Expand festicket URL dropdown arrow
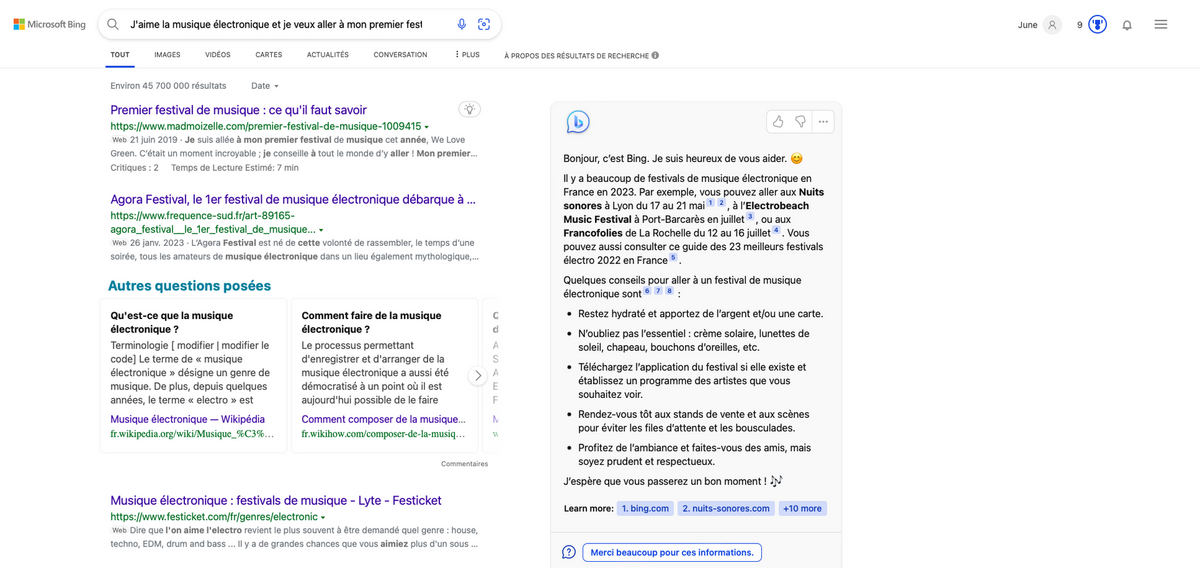Image resolution: width=1200 pixels, height=568 pixels. [323, 517]
